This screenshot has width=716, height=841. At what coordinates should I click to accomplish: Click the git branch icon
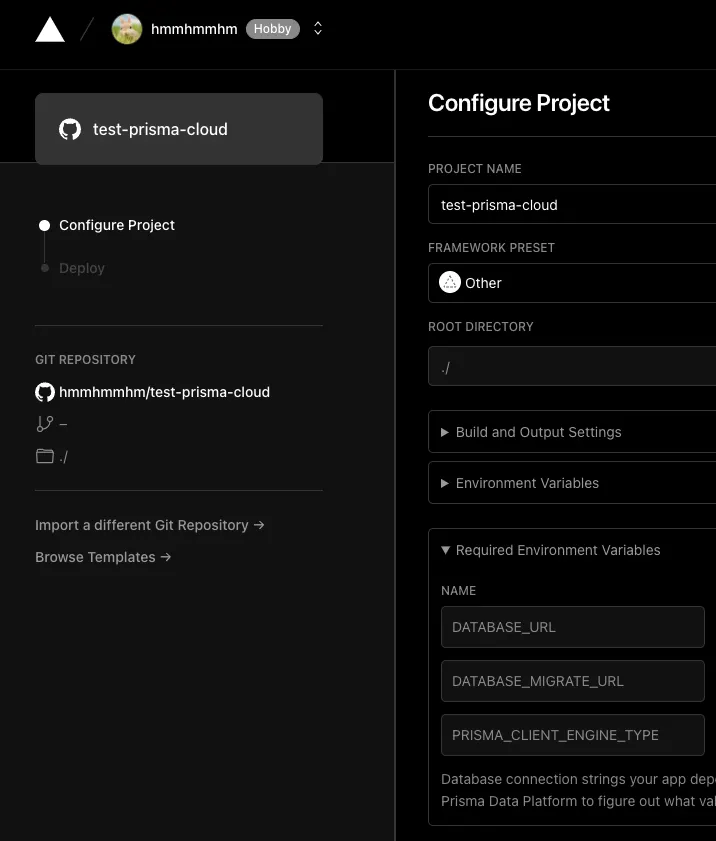pos(45,424)
